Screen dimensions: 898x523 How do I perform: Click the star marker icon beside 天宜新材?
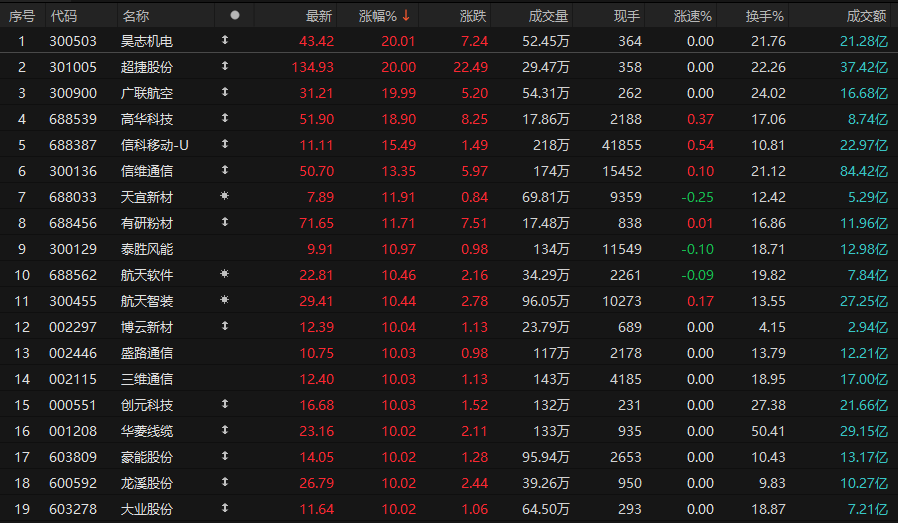[224, 196]
